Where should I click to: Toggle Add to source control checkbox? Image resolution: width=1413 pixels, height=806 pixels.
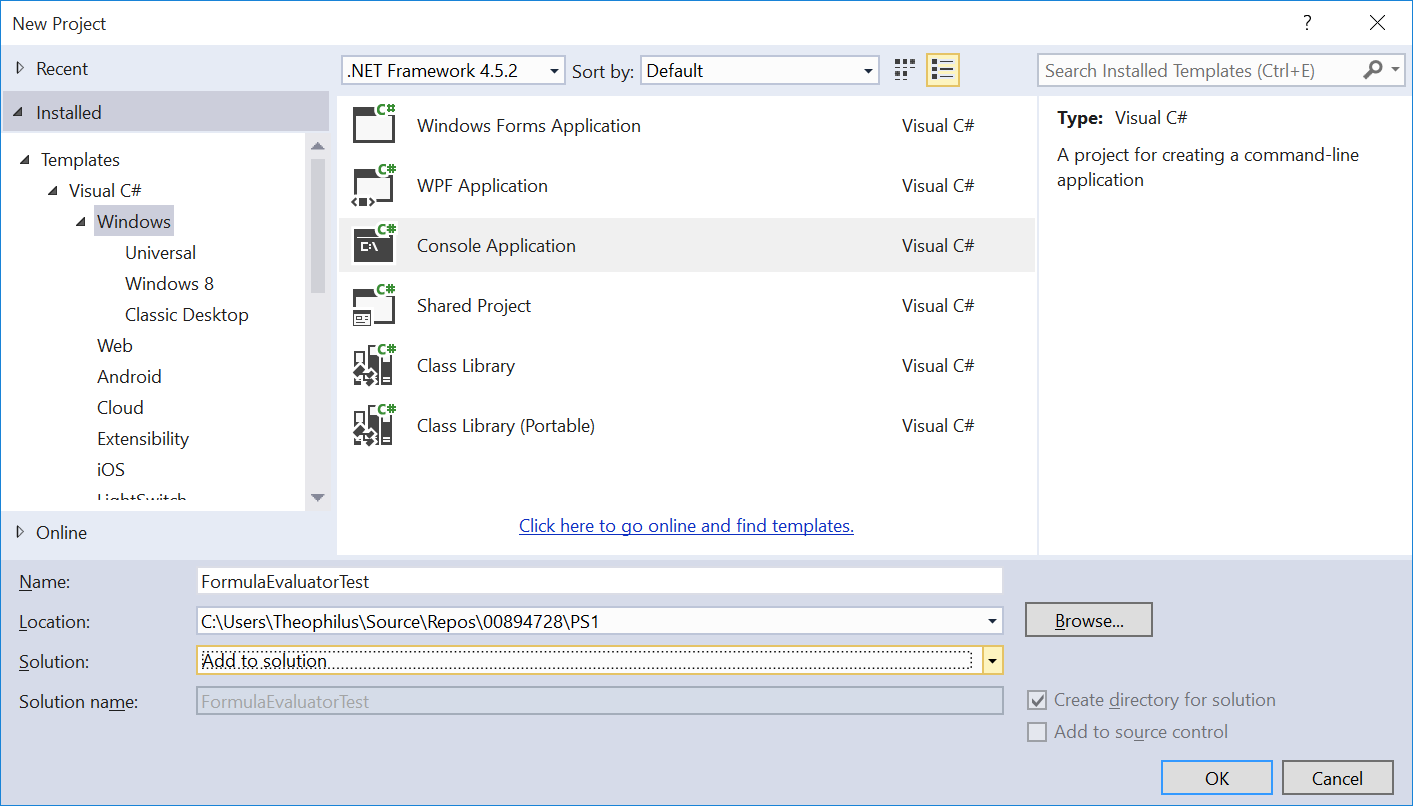click(1037, 732)
